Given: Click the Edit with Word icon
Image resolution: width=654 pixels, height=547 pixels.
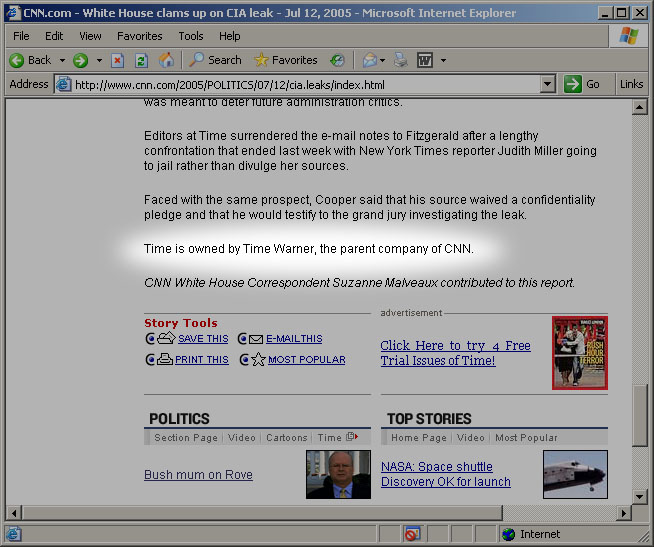Looking at the screenshot, I should [425, 60].
